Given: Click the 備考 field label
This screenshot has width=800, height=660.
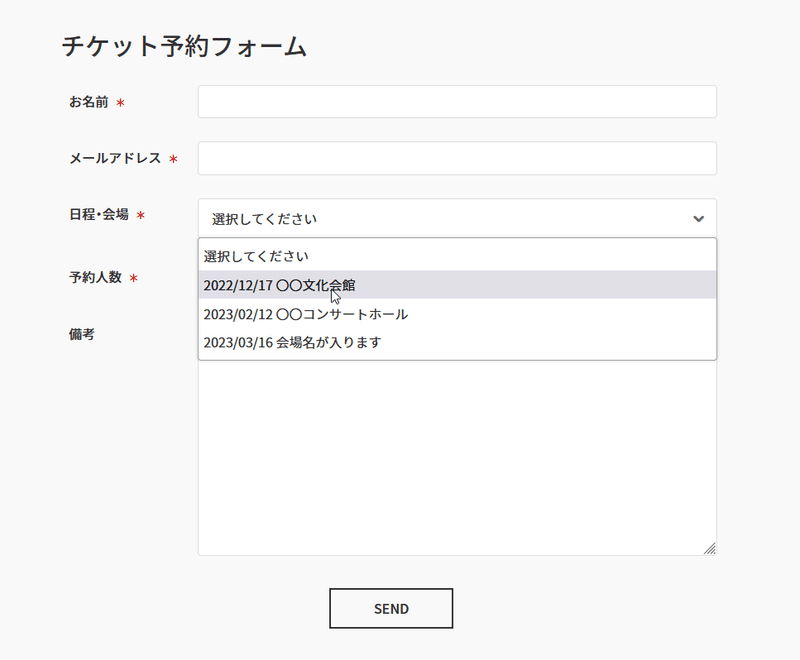Looking at the screenshot, I should point(82,334).
